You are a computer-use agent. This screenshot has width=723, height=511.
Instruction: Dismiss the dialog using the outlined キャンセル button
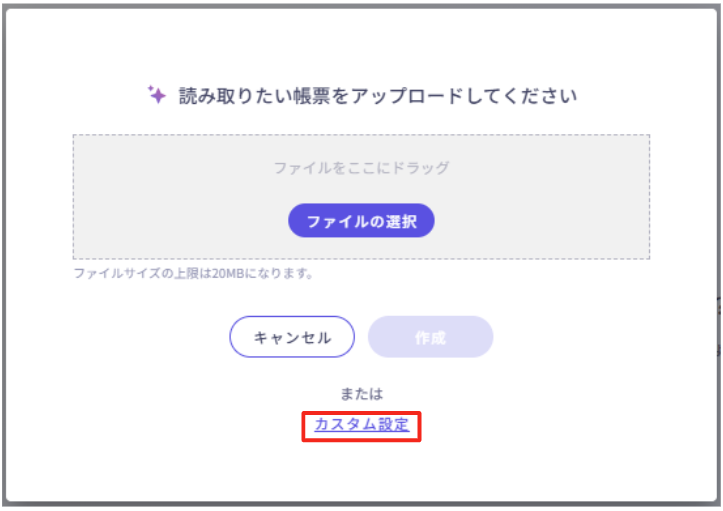pyautogui.click(x=292, y=337)
